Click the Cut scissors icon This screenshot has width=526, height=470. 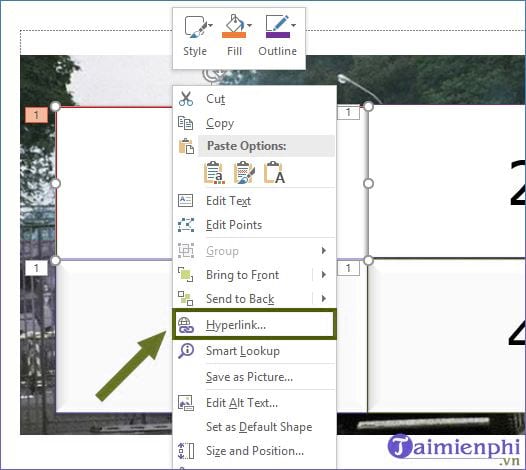(186, 99)
